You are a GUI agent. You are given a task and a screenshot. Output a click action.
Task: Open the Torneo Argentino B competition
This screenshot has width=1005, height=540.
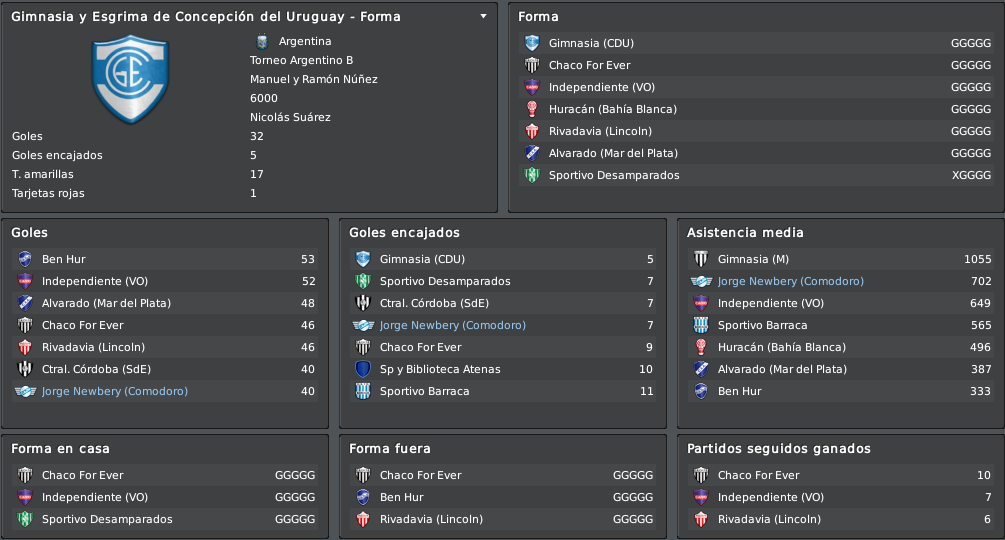tap(301, 60)
